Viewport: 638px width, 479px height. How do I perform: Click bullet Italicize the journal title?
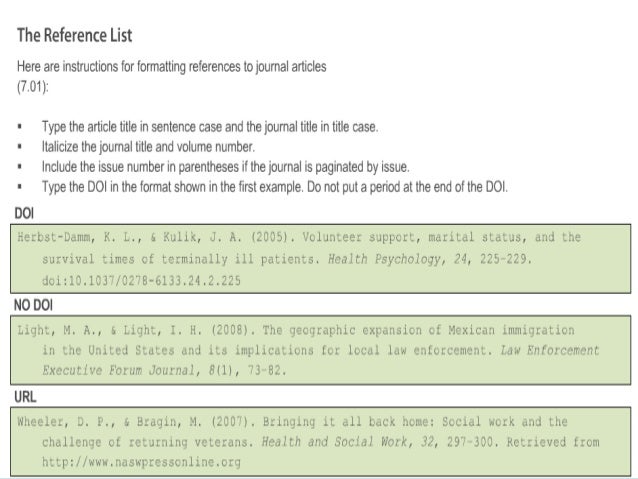[x=149, y=147]
